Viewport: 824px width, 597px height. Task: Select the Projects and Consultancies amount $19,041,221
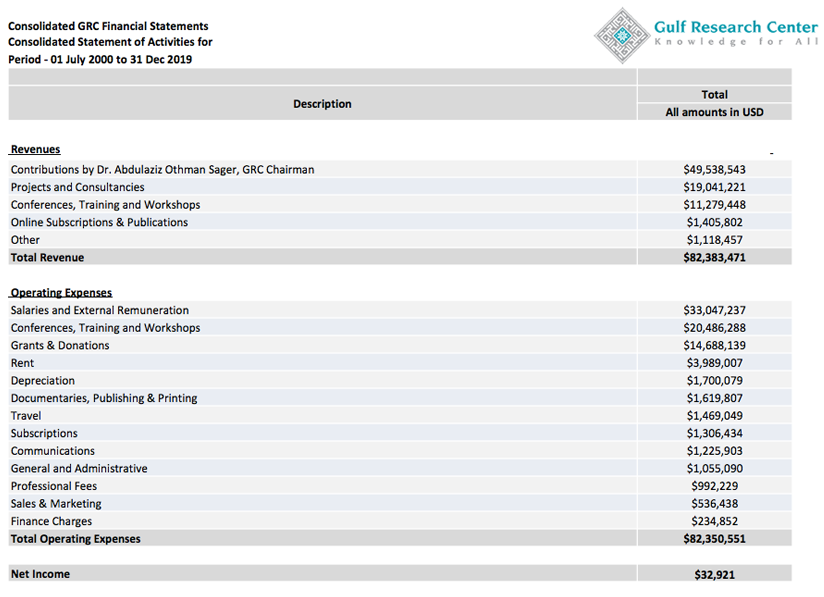click(x=714, y=187)
